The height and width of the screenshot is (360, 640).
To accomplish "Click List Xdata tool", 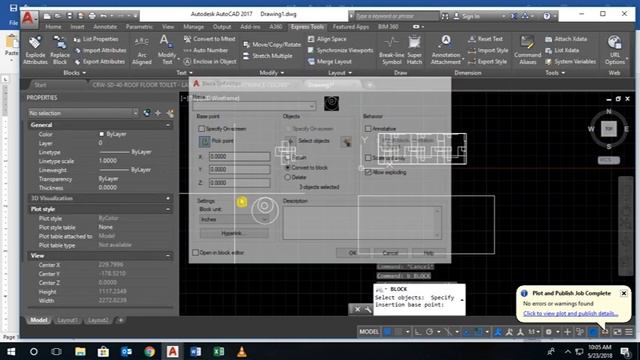I will point(562,50).
